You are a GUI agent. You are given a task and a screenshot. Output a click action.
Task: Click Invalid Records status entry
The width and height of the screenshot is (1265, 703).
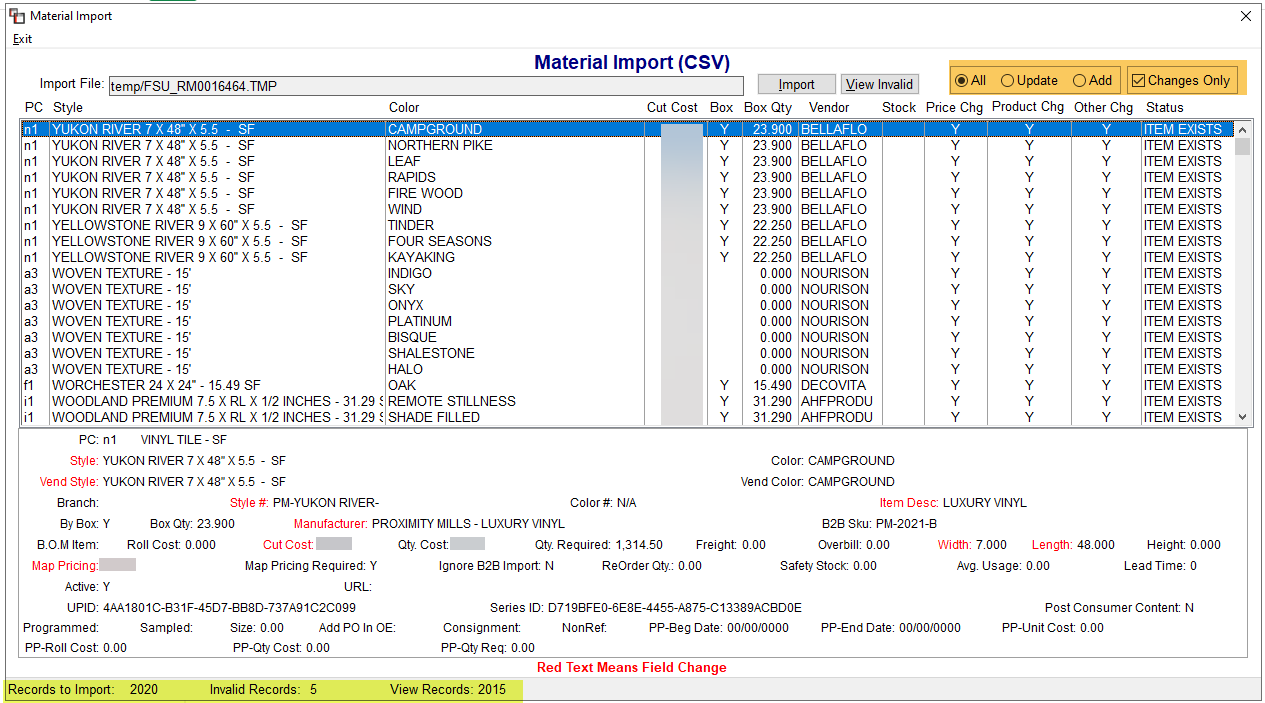tap(264, 689)
